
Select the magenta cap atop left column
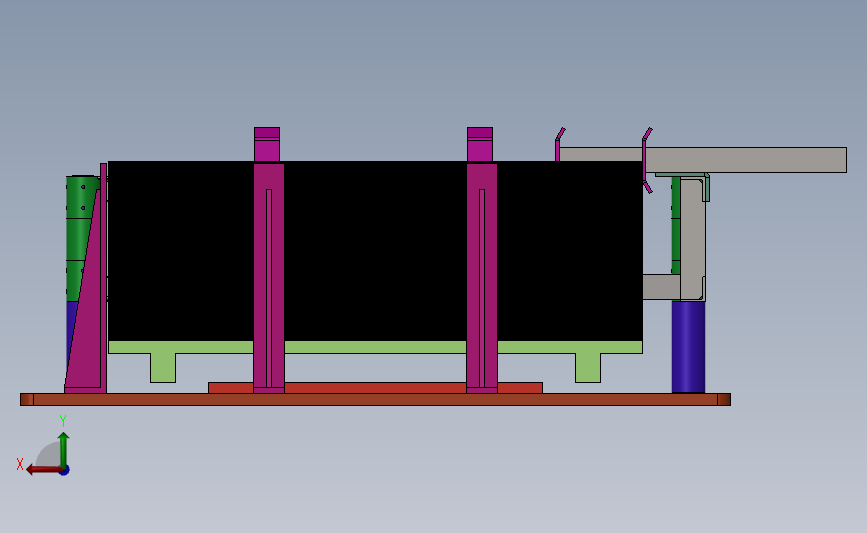point(267,144)
